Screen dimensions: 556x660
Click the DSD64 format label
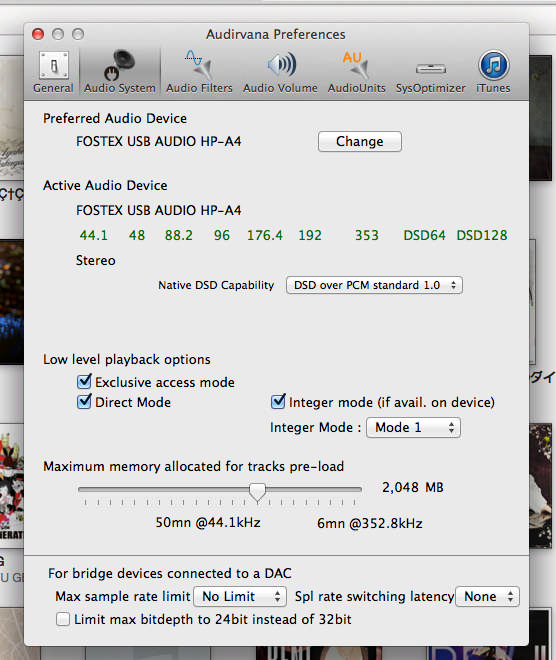(x=424, y=235)
